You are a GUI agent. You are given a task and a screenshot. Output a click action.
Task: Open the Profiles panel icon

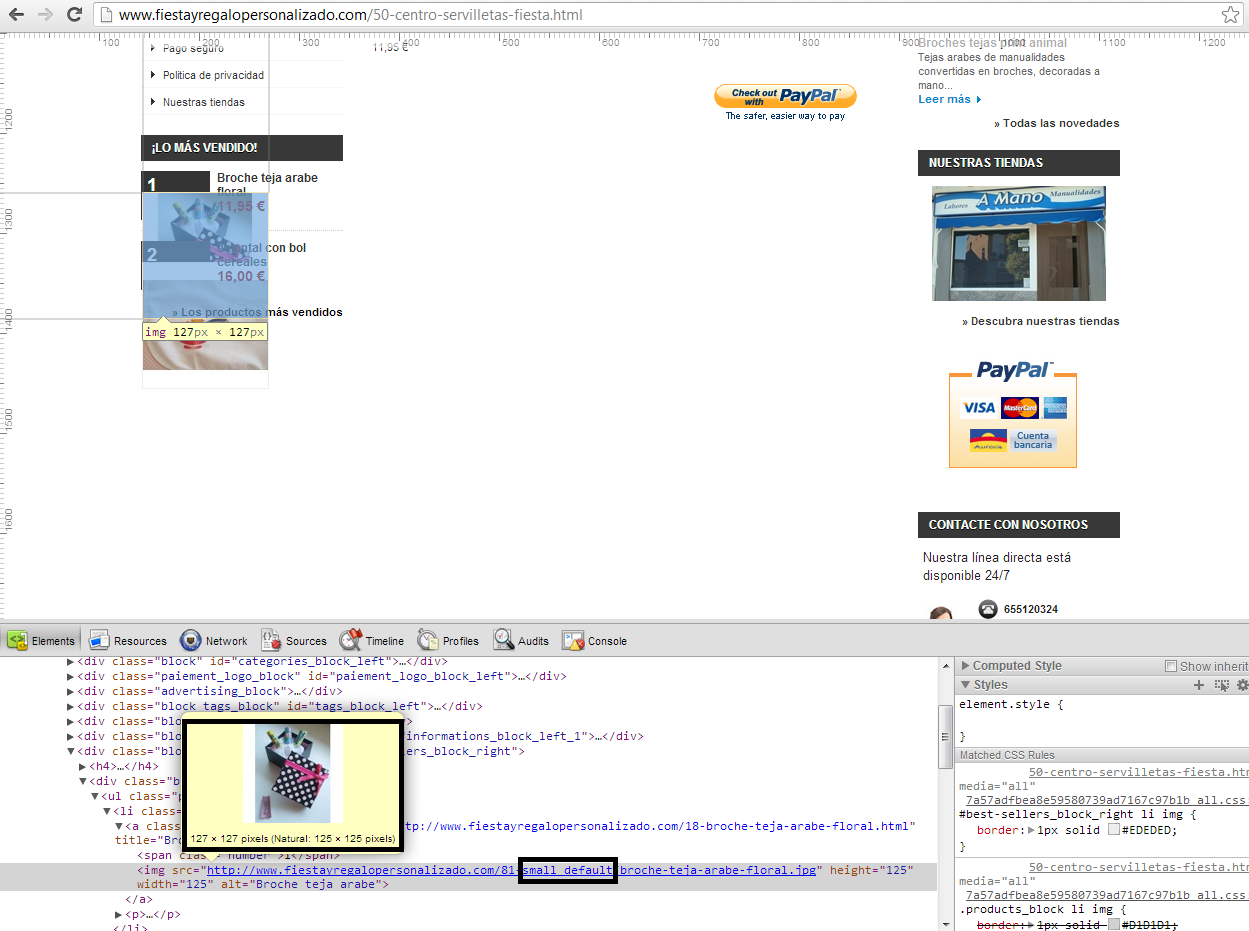pos(428,640)
